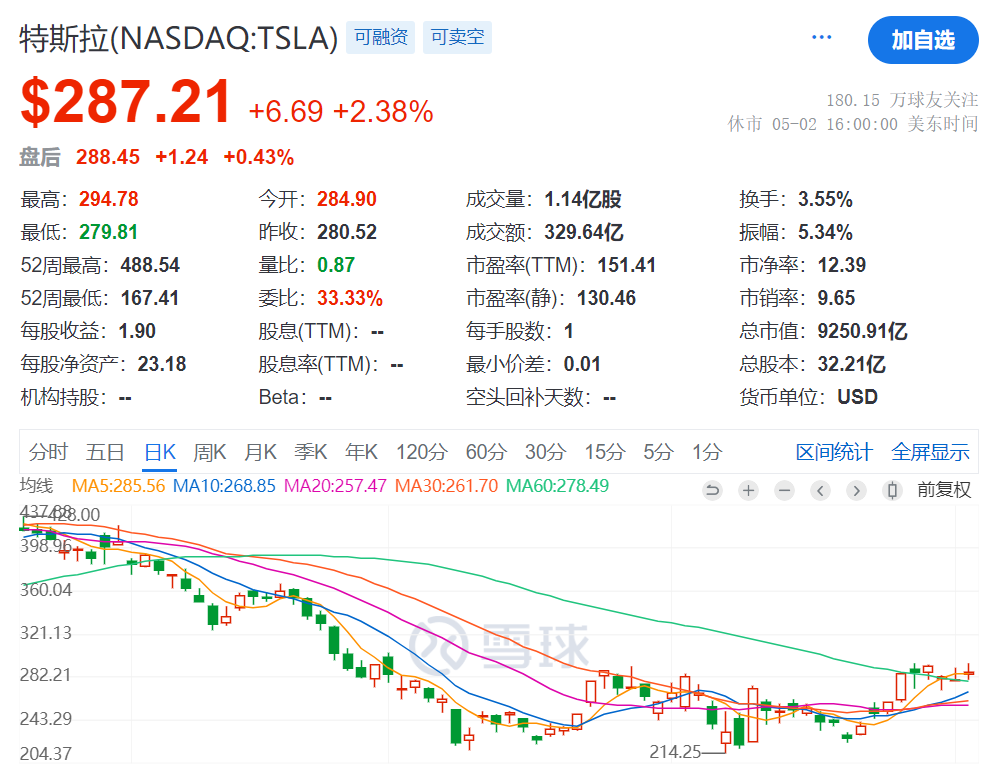The image size is (1007, 764).
Task: Click the 加自选 button
Action: coord(922,40)
